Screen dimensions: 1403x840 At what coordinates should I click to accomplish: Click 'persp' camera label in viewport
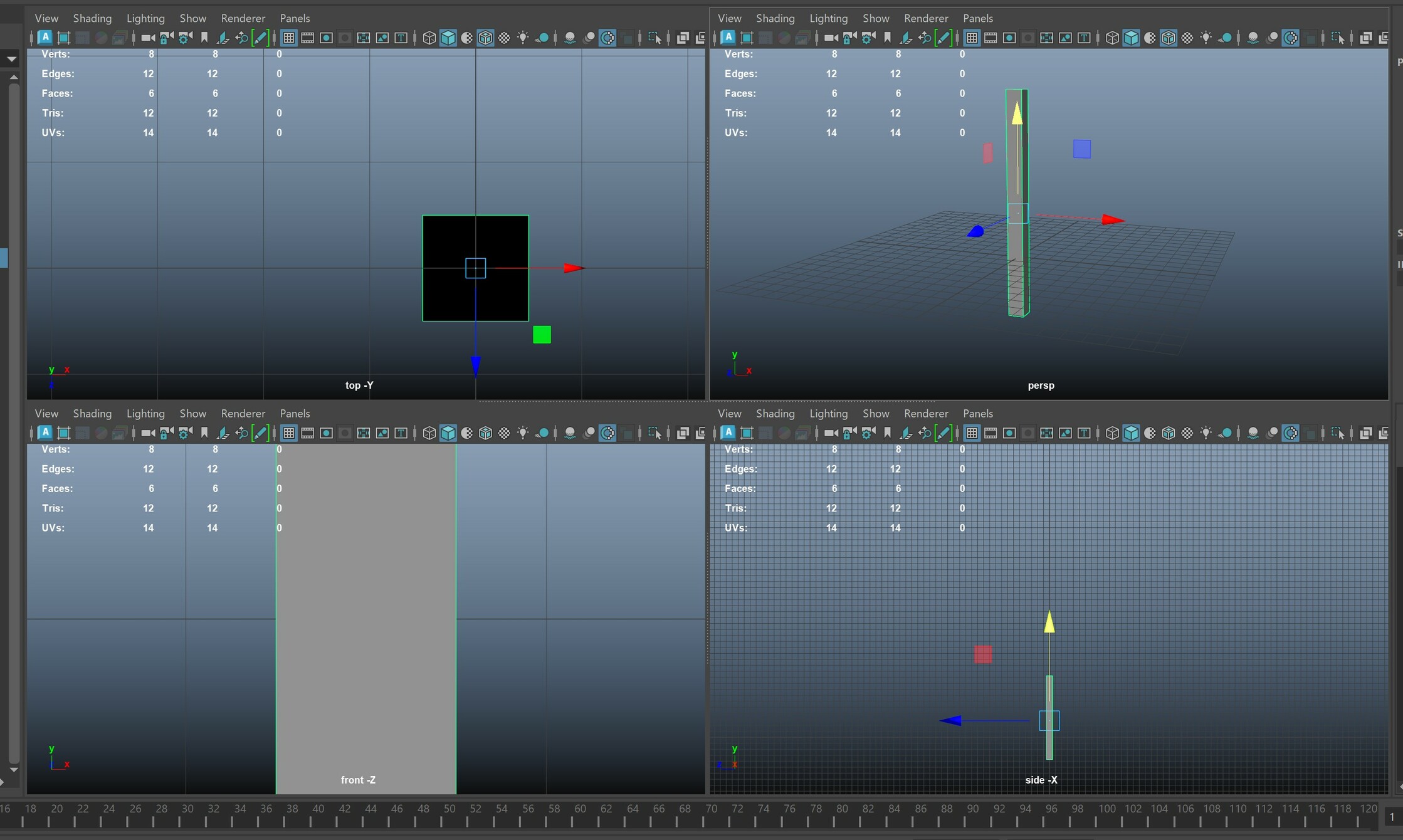click(x=1041, y=386)
